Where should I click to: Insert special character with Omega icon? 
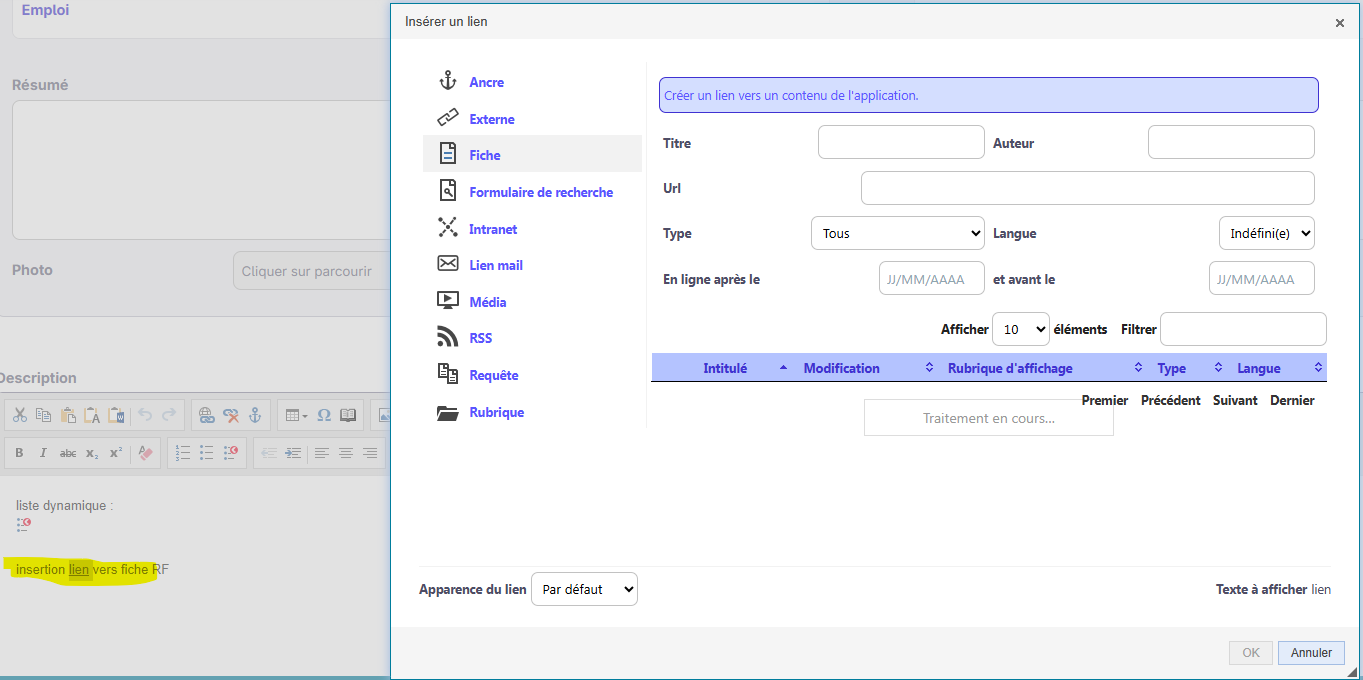(x=324, y=415)
